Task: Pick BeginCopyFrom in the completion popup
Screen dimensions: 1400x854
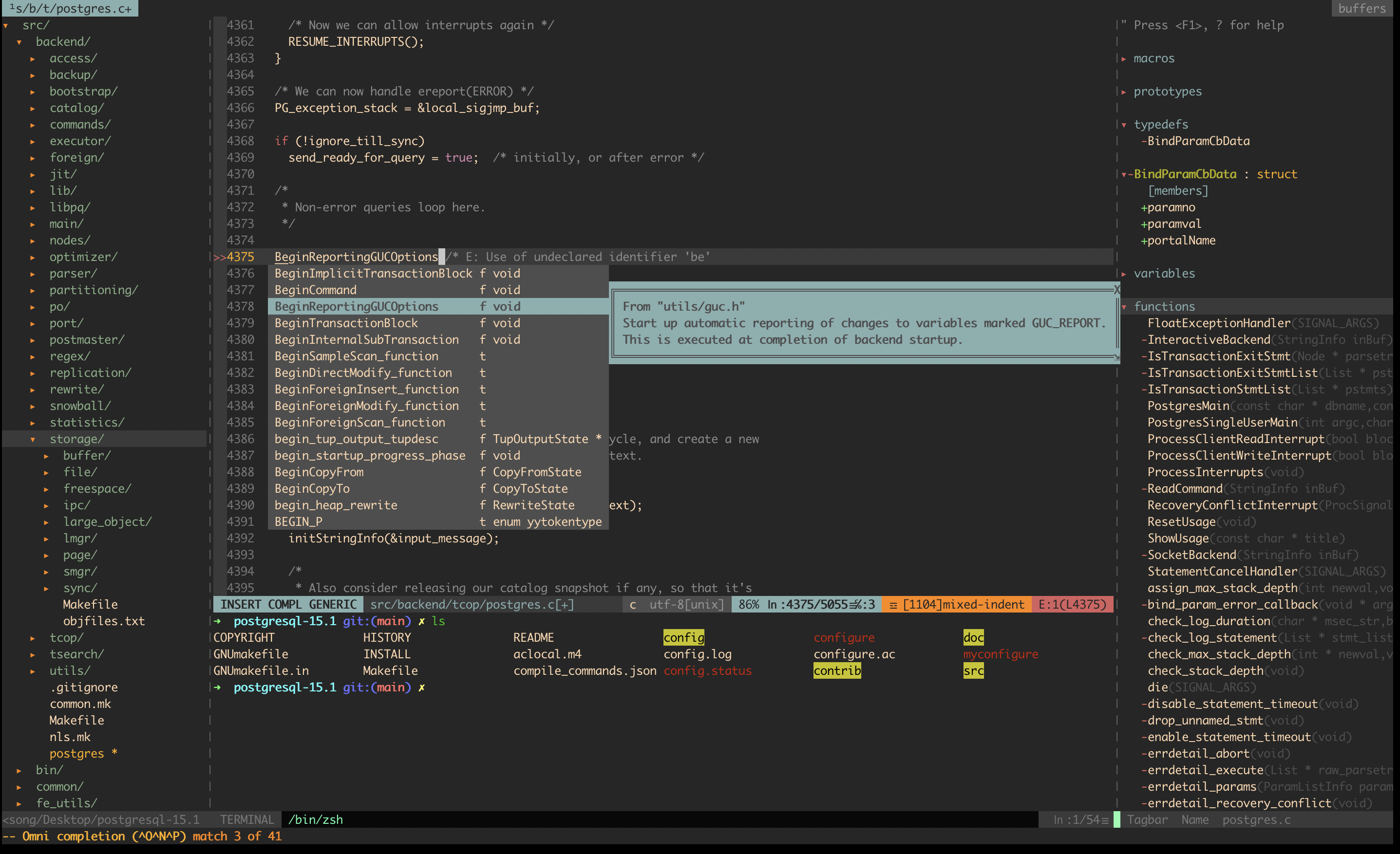Action: pos(319,472)
